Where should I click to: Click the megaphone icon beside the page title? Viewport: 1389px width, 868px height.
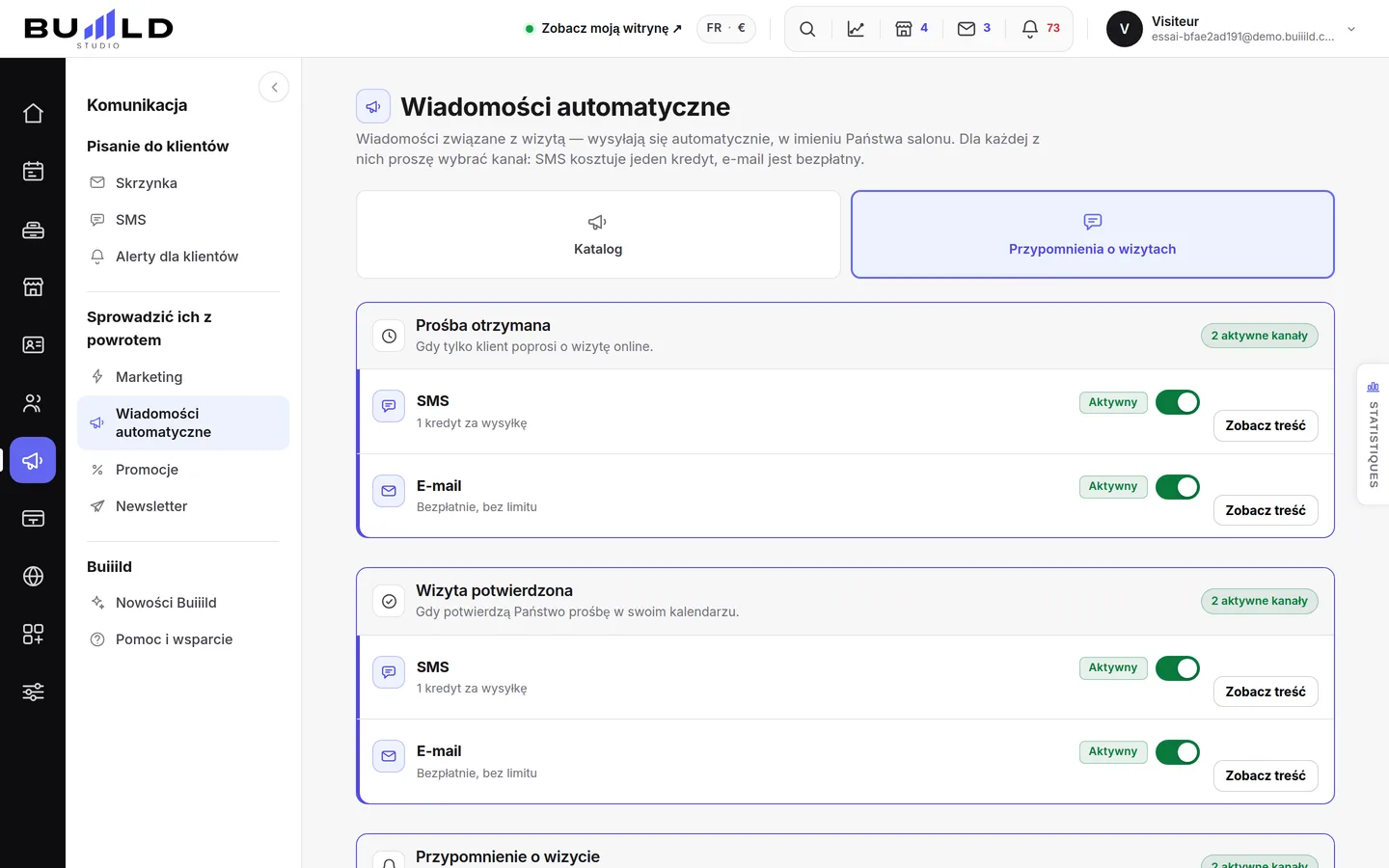point(373,106)
